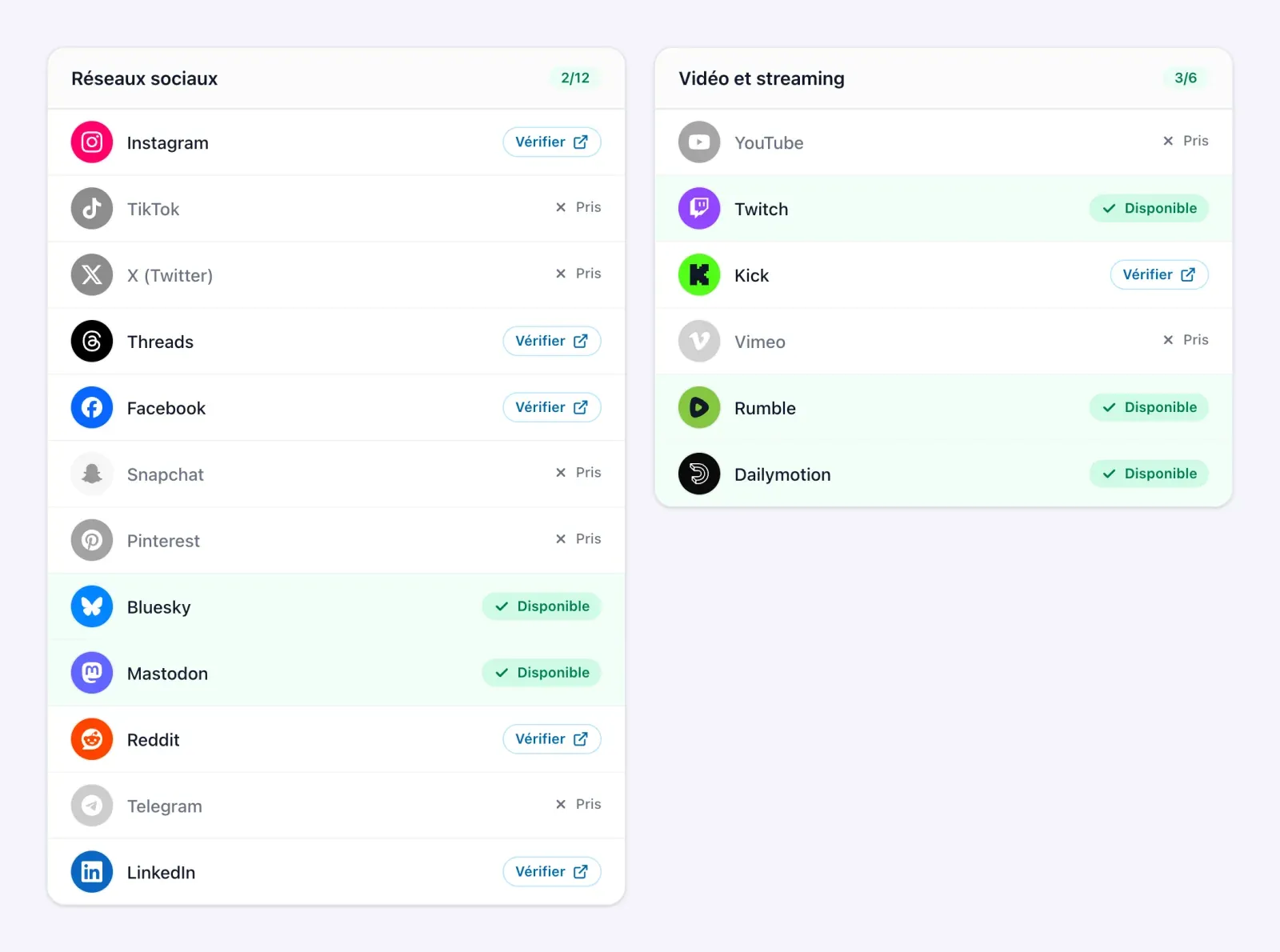Click the Rumble logo icon

click(699, 408)
